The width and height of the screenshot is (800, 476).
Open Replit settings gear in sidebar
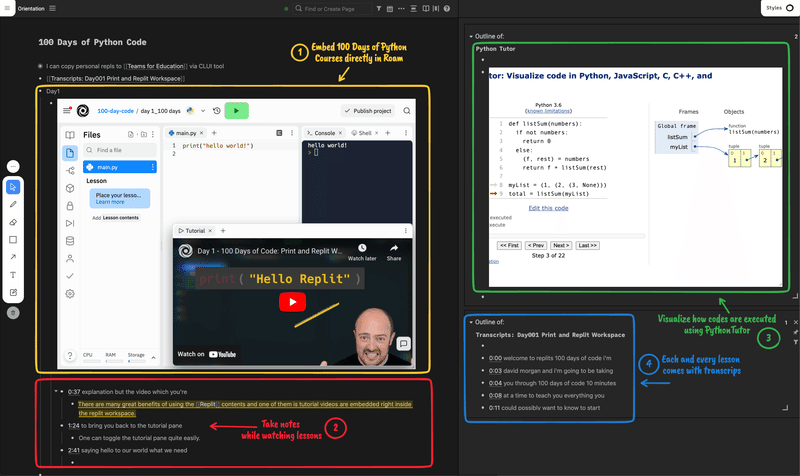pyautogui.click(x=70, y=294)
